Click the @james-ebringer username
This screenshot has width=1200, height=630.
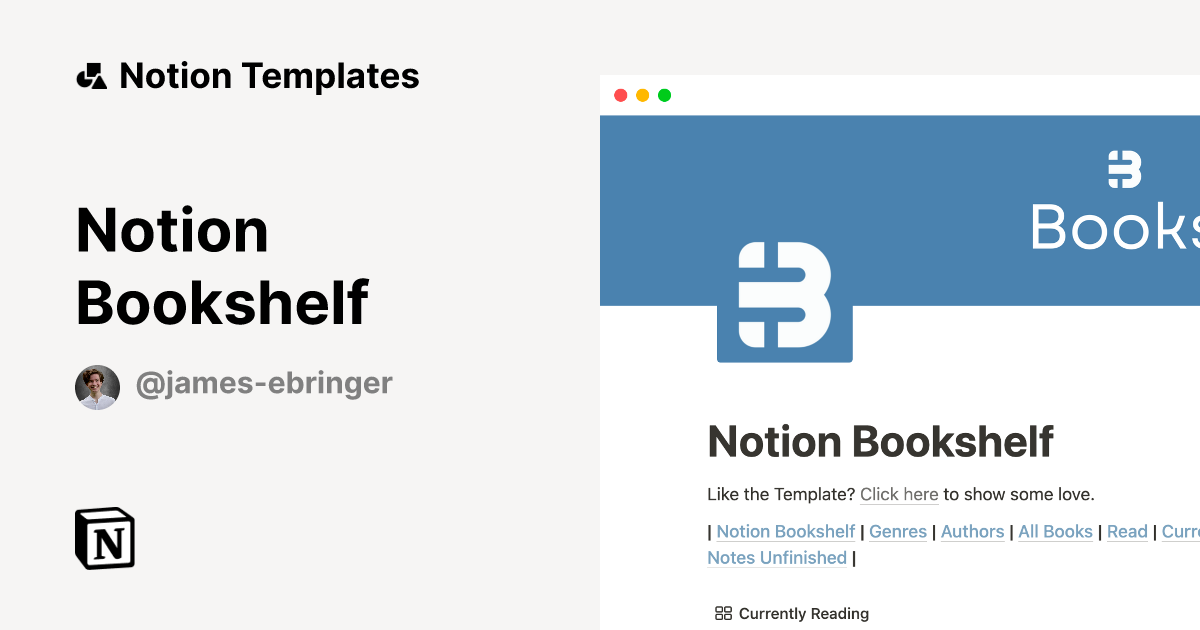point(264,383)
